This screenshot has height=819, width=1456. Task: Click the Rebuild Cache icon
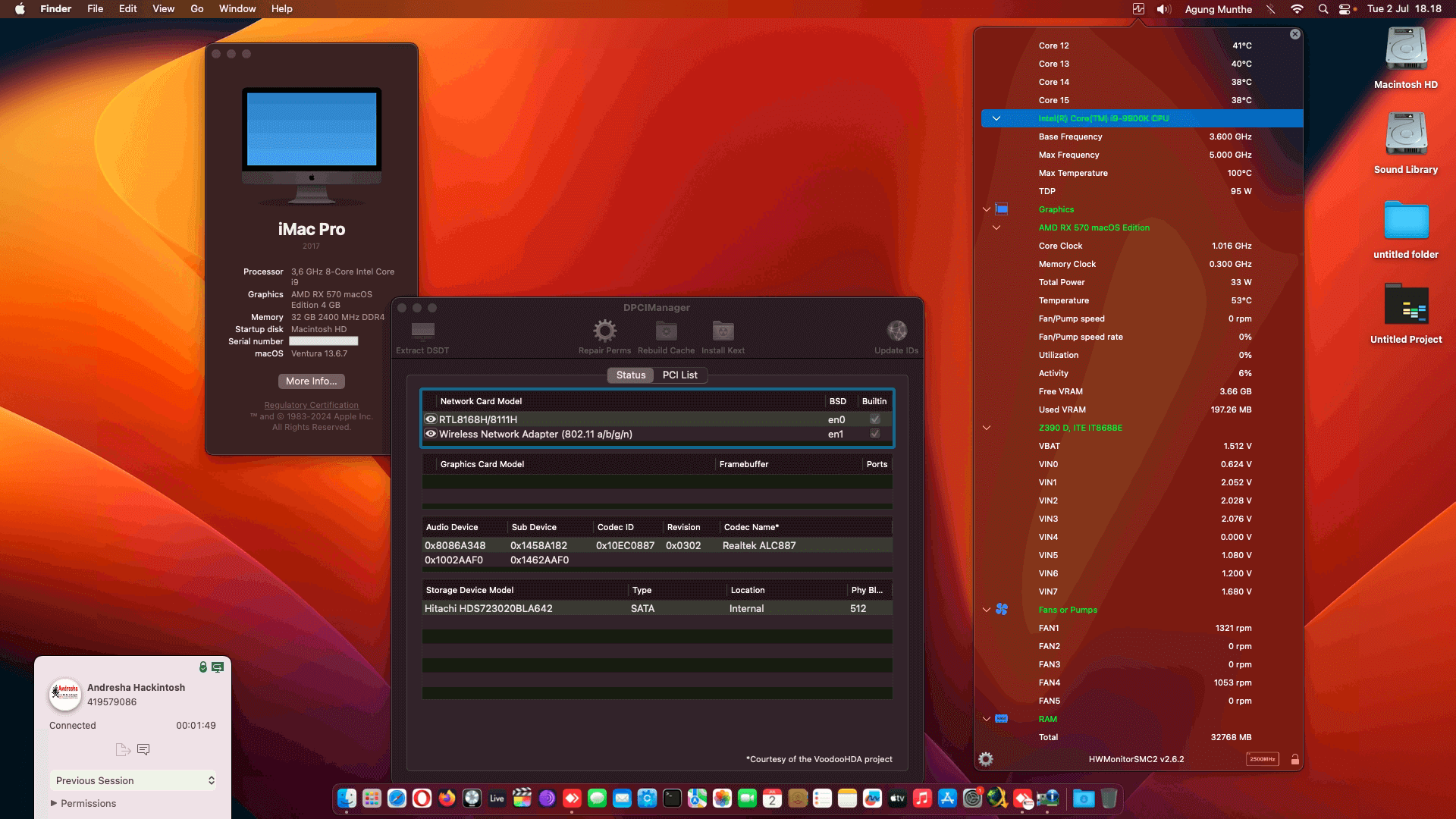coord(666,331)
